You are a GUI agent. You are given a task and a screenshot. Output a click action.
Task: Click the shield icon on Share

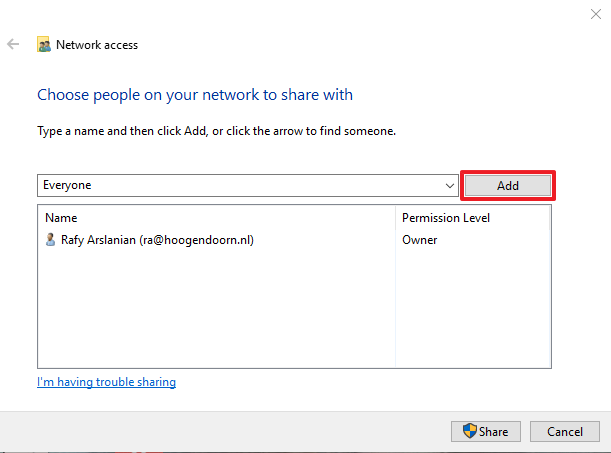tap(470, 431)
